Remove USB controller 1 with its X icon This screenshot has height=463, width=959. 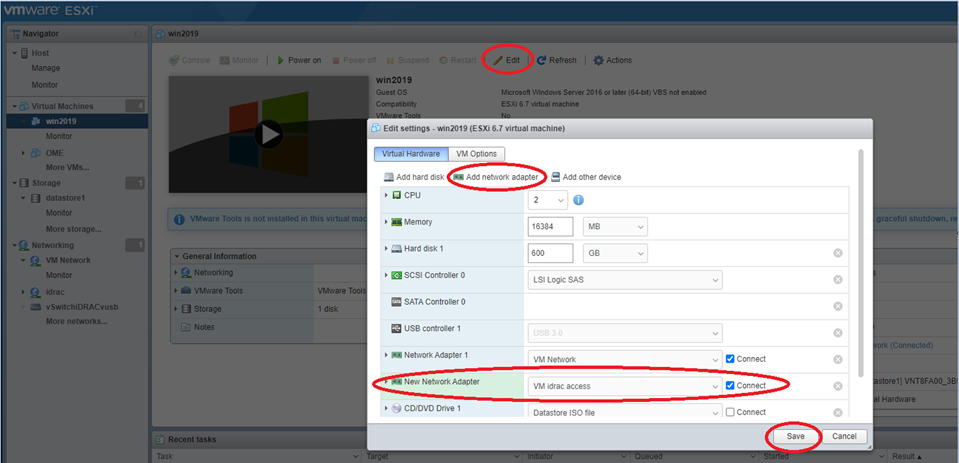tap(838, 333)
